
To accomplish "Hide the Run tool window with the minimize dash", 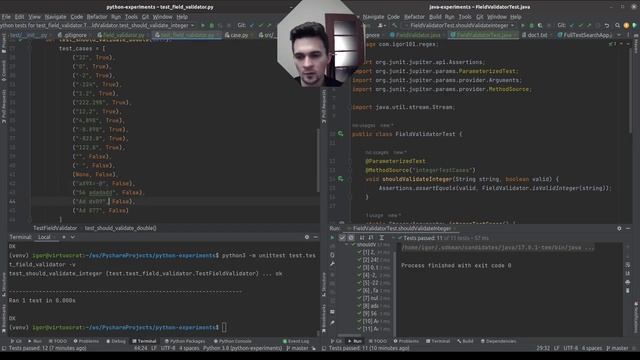I will pos(628,229).
